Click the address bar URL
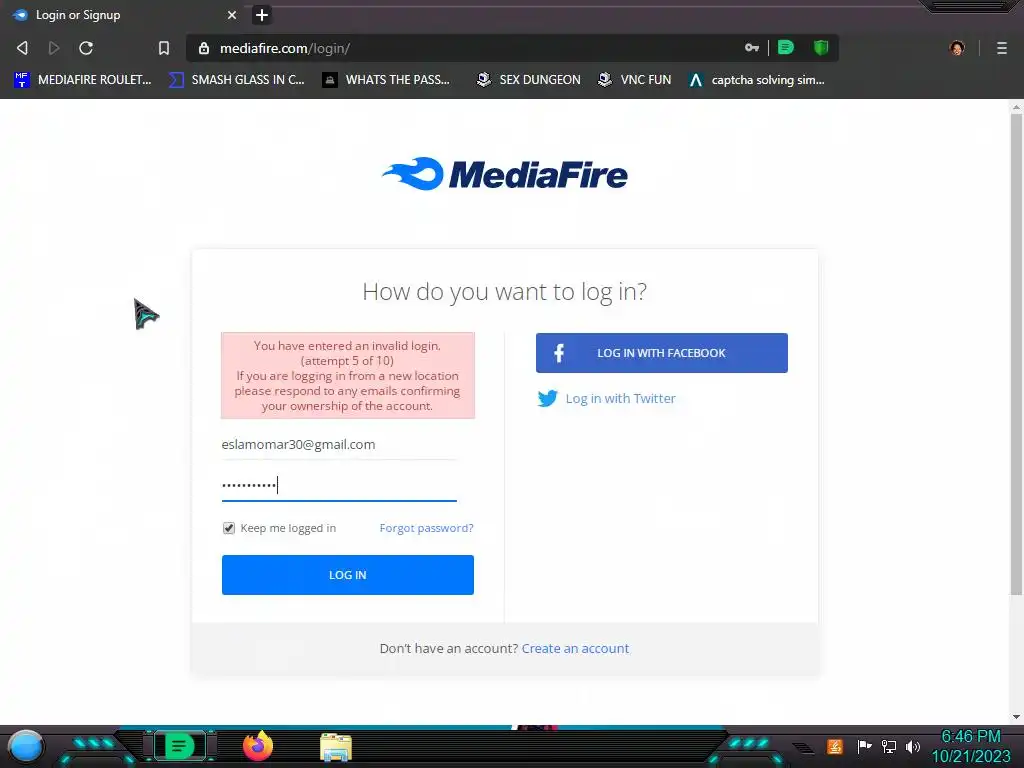This screenshot has height=768, width=1024. [x=285, y=48]
